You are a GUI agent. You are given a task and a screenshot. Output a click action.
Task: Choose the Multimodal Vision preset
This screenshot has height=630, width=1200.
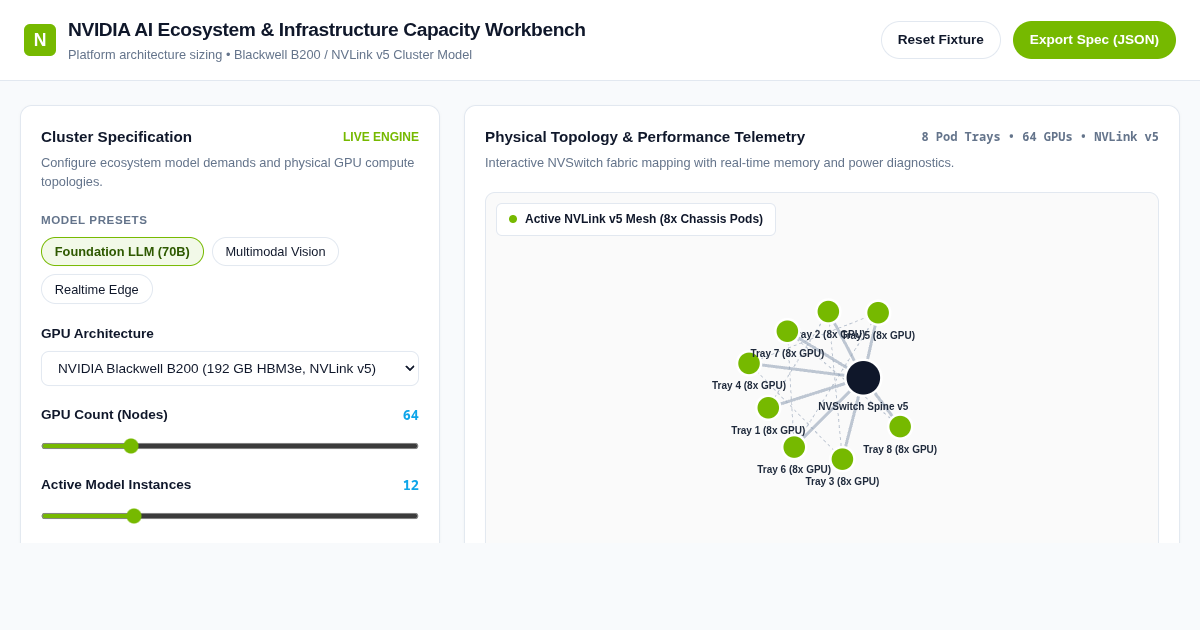coord(275,252)
